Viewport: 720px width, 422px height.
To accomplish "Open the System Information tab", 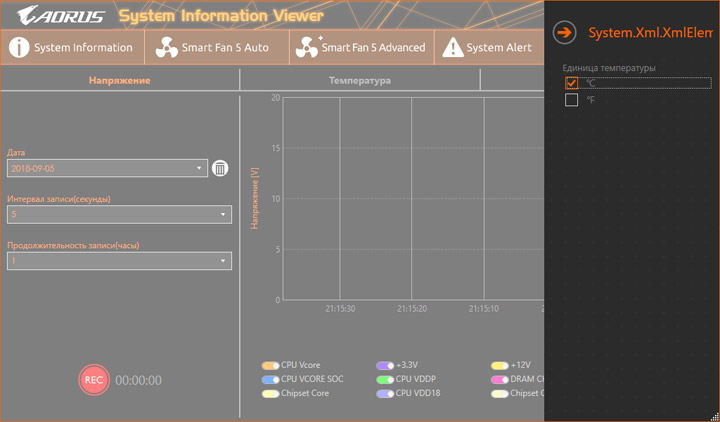I will 73,47.
